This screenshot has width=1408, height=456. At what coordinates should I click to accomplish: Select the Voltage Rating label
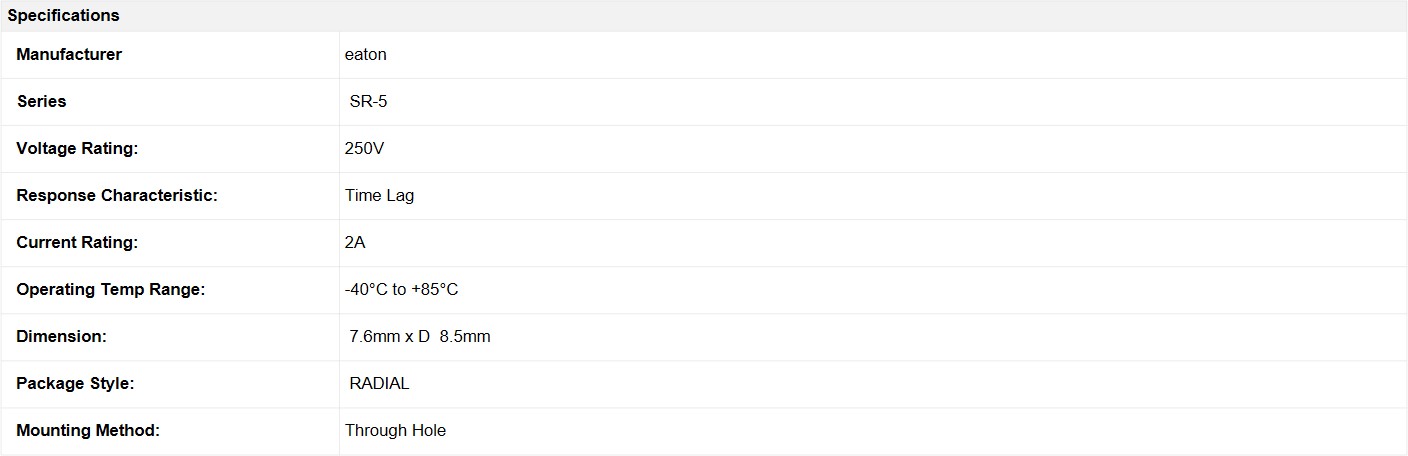77,149
